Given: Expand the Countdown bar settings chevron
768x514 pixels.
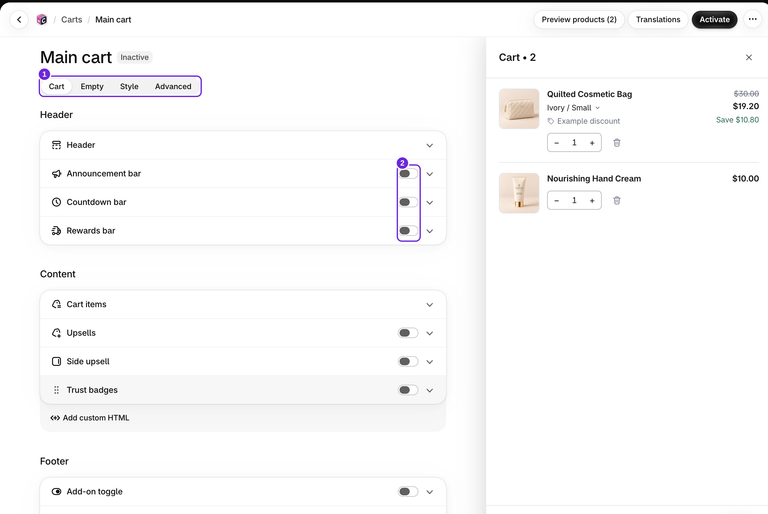Looking at the screenshot, I should point(430,202).
